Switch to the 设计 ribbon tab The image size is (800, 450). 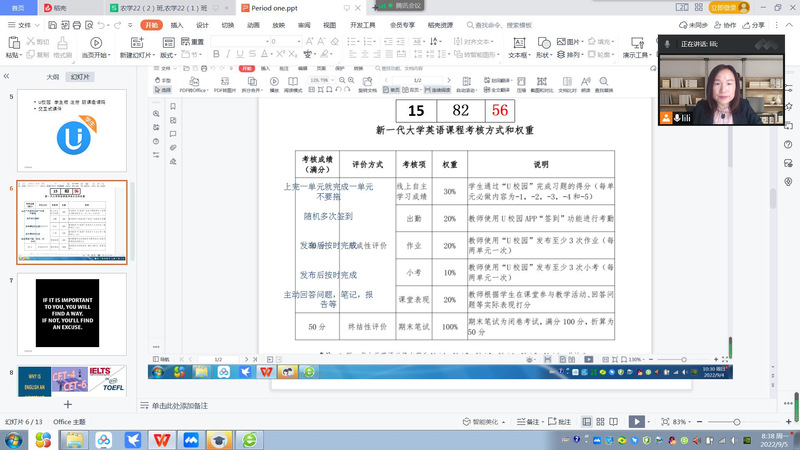pos(202,24)
